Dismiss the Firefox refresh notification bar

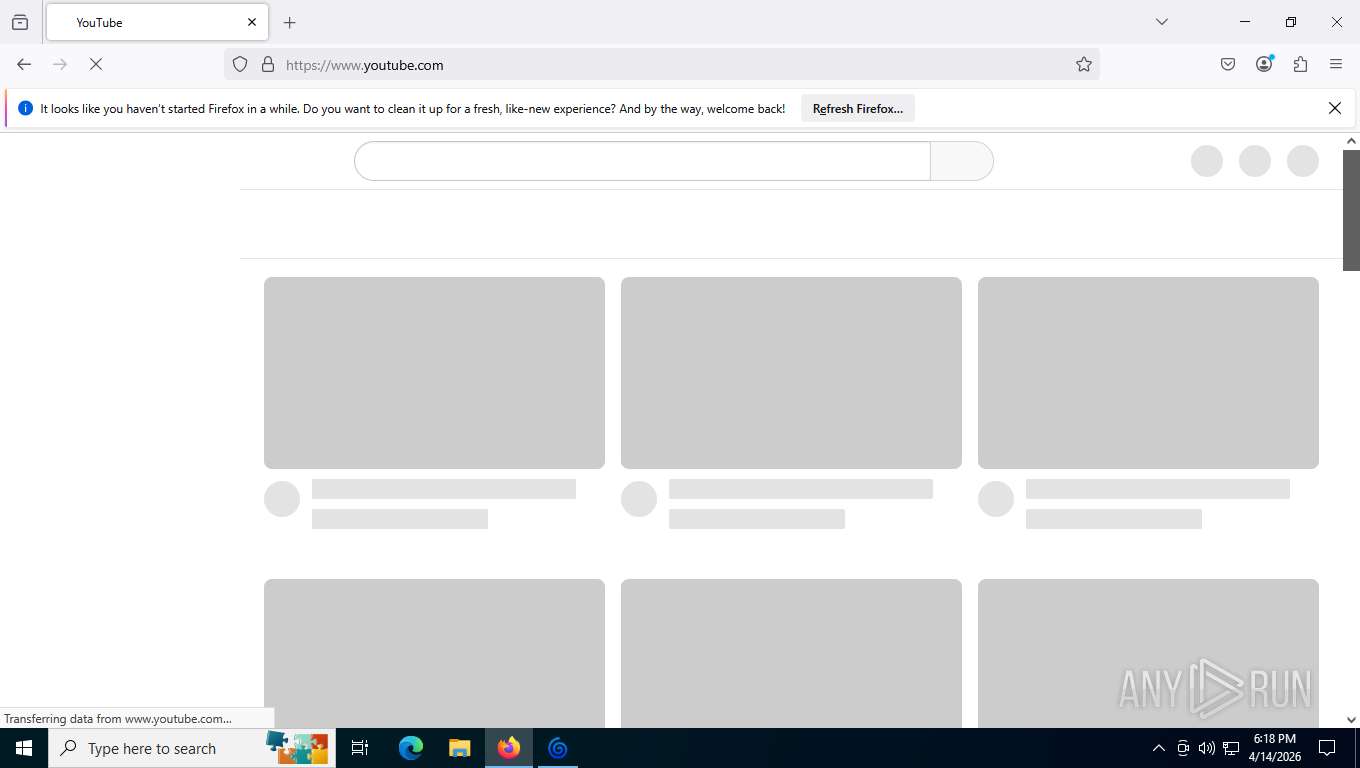tap(1335, 108)
